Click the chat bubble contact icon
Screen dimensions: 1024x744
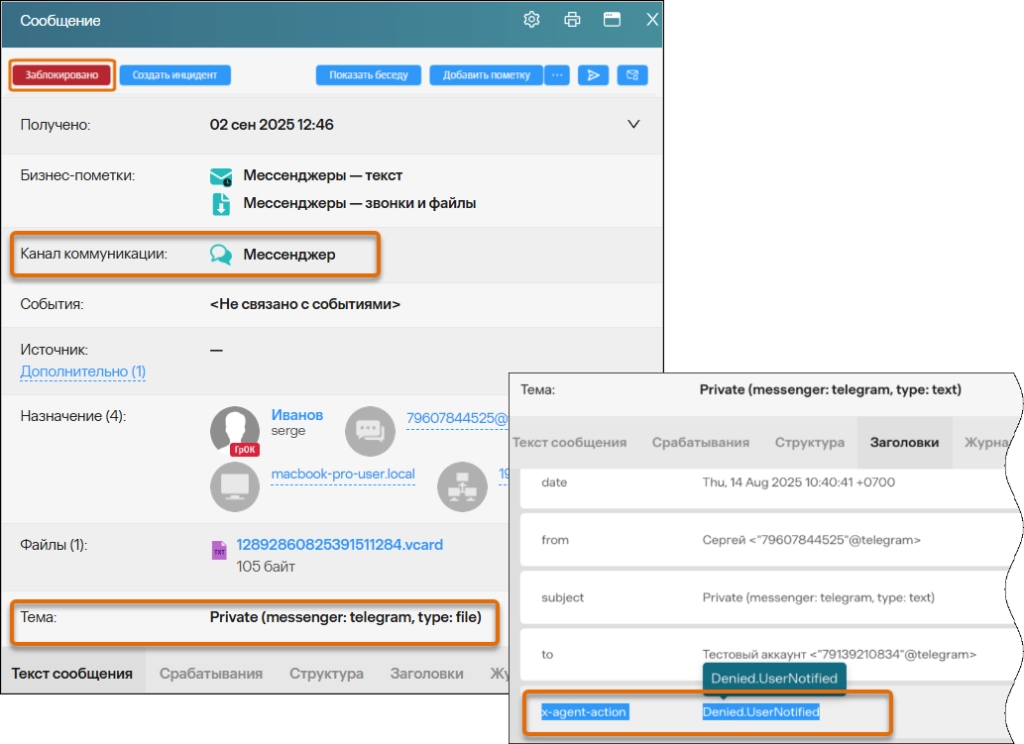[370, 431]
